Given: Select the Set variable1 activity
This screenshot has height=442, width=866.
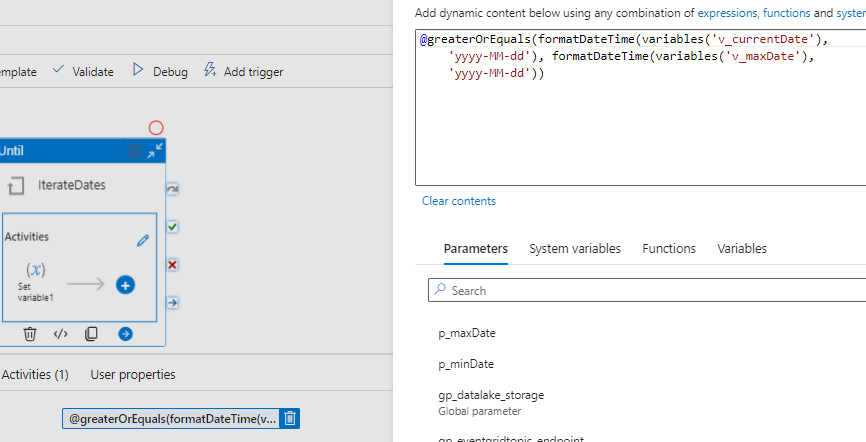Looking at the screenshot, I should point(36,282).
